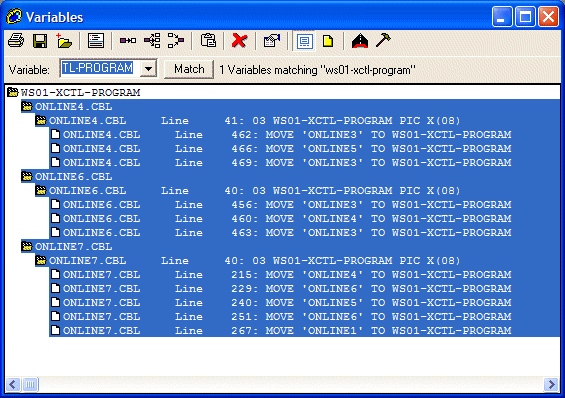Click the expand tree branches icon

152,41
